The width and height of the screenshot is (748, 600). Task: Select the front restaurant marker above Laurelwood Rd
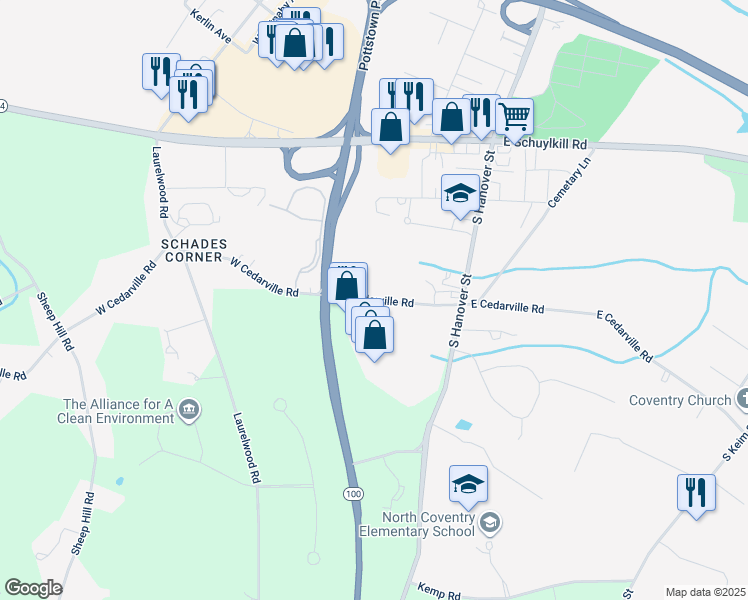188,95
